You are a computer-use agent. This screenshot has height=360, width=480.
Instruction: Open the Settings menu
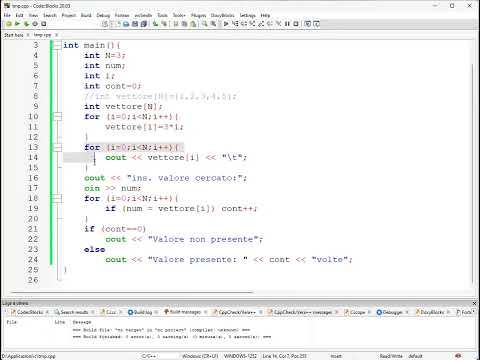(x=247, y=15)
